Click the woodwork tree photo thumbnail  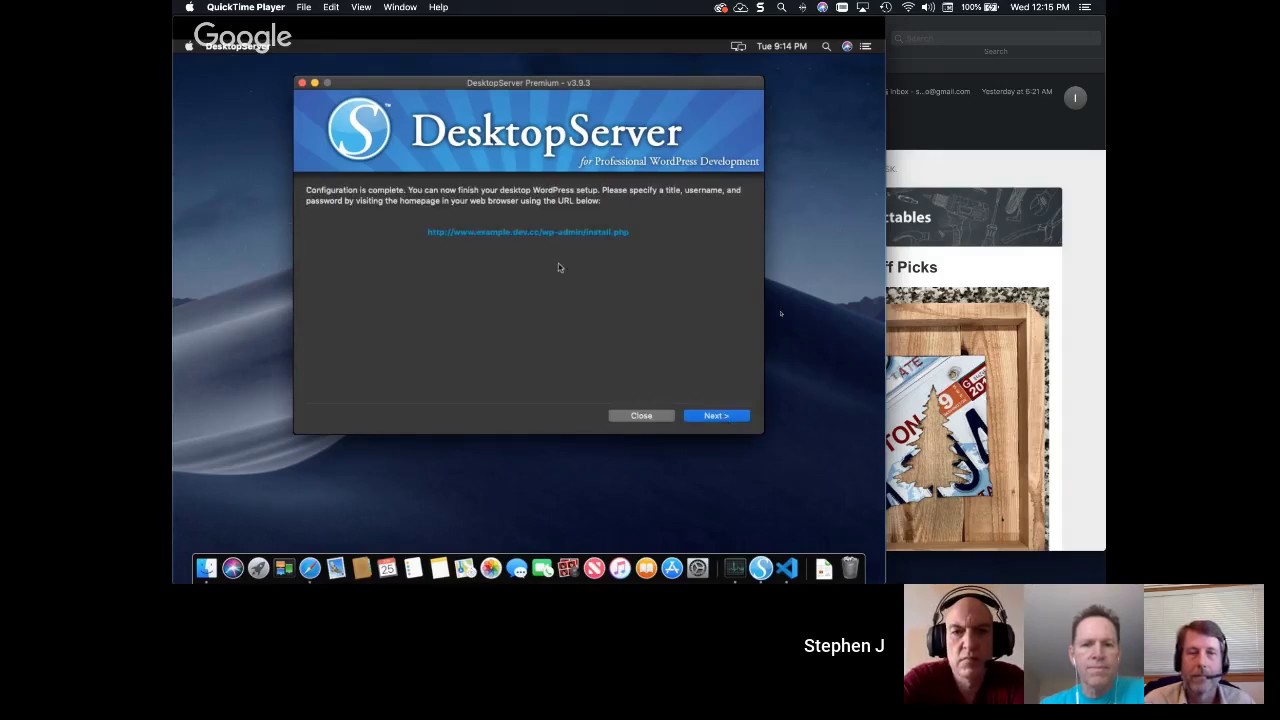pos(967,418)
